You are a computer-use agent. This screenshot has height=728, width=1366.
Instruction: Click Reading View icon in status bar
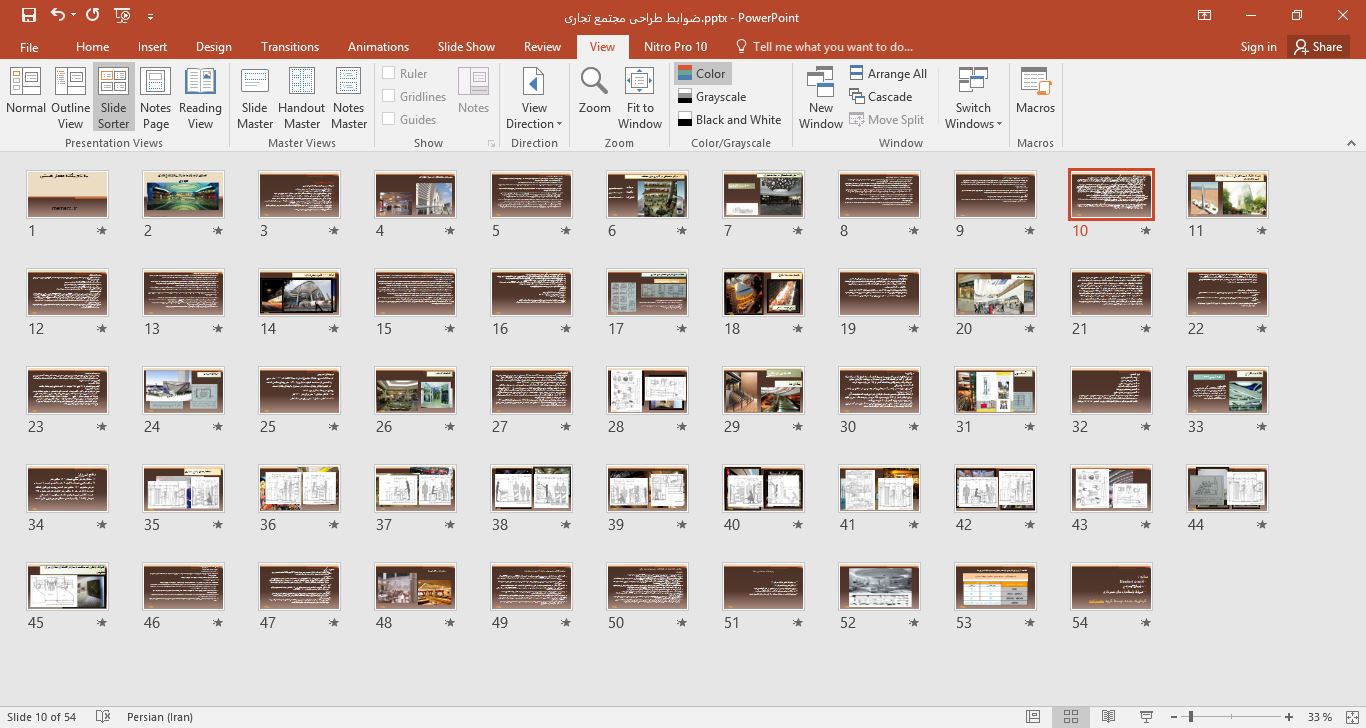(x=1108, y=716)
